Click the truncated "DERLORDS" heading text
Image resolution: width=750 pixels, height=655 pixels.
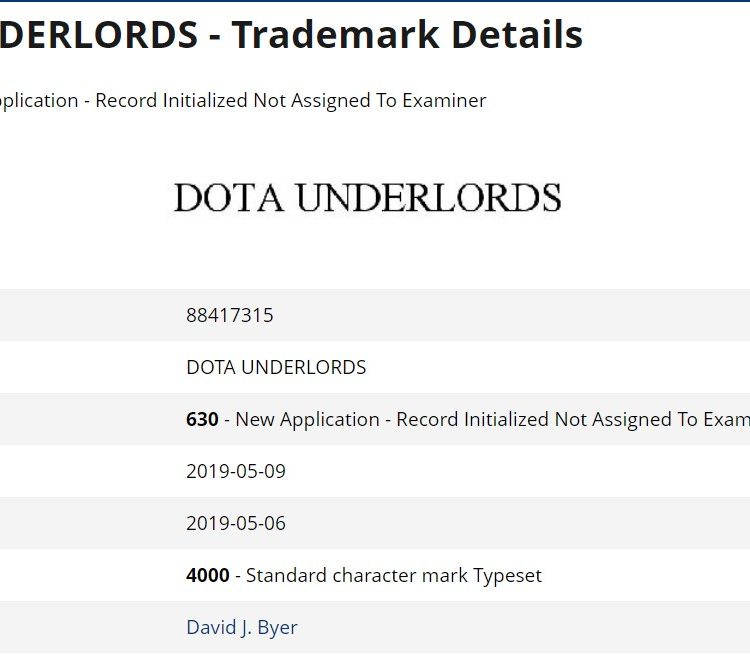point(98,37)
